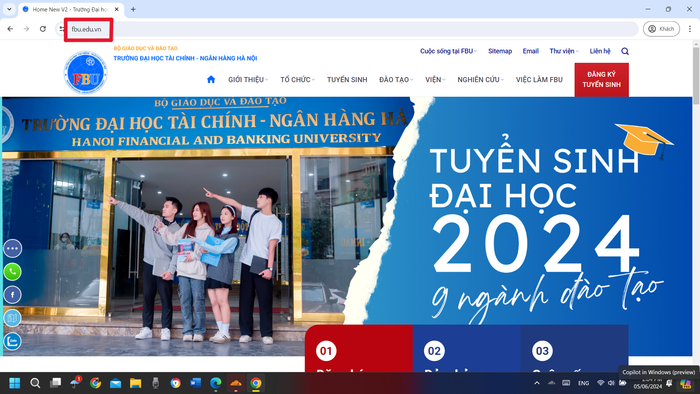Screen dimensions: 700x394
Task: Go back with the browser back arrow
Action: (10, 29)
